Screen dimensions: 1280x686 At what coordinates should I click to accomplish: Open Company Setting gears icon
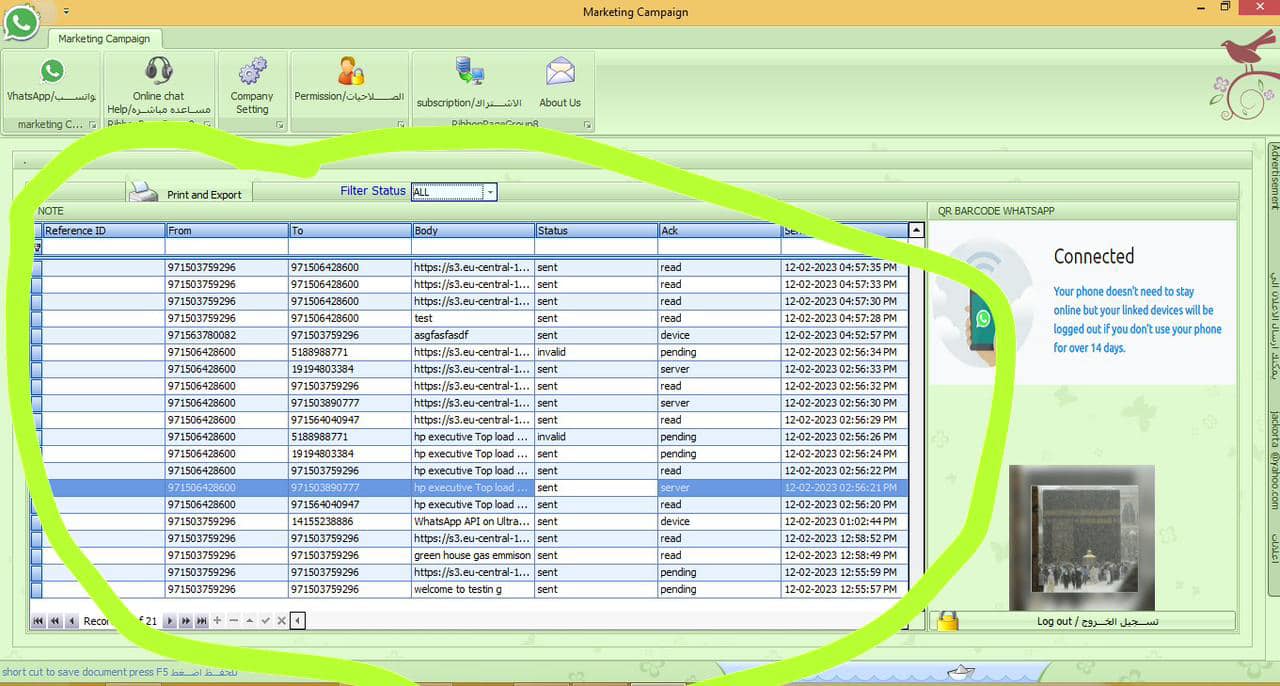252,71
